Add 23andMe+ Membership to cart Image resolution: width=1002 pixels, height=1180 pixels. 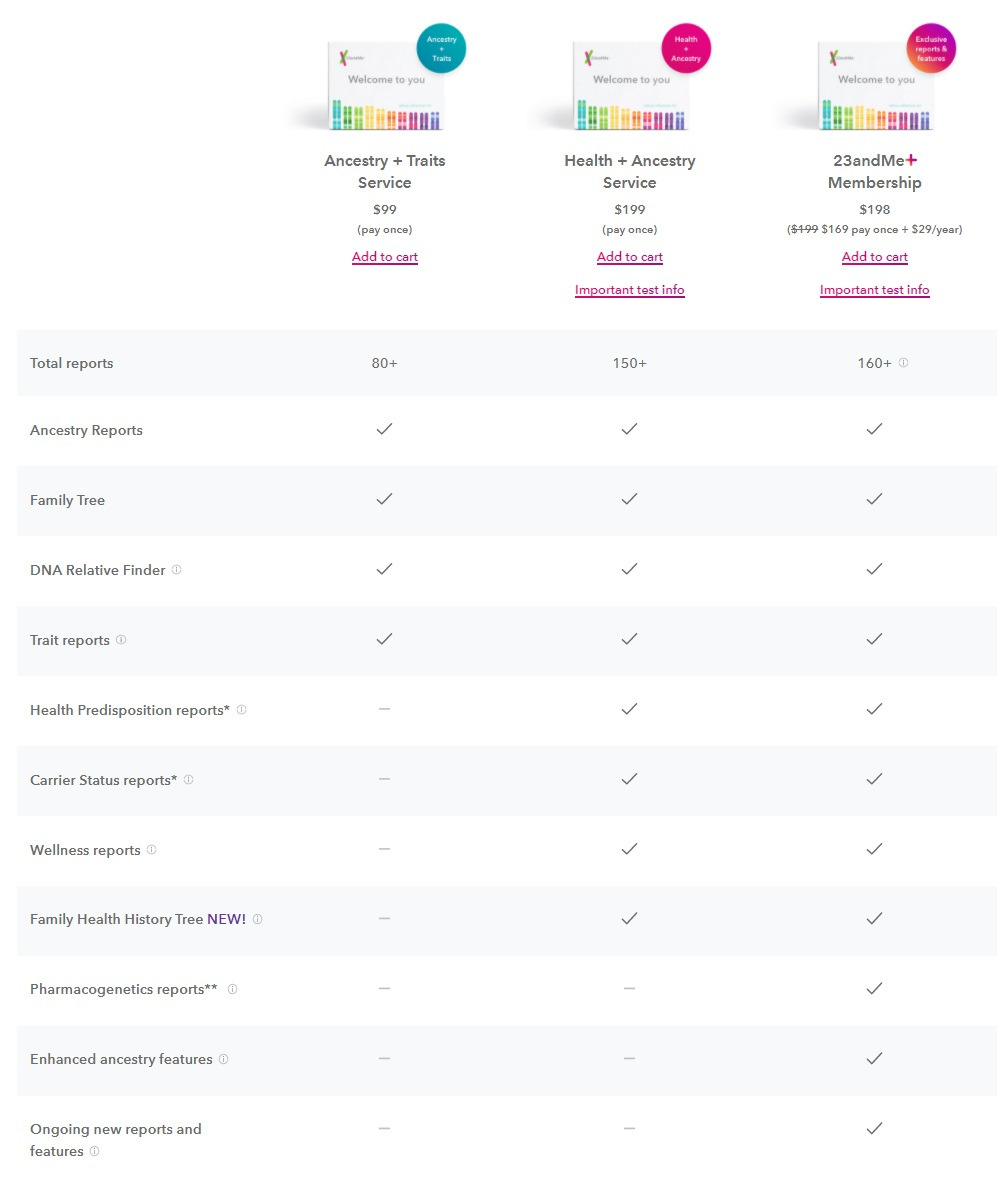[x=874, y=257]
